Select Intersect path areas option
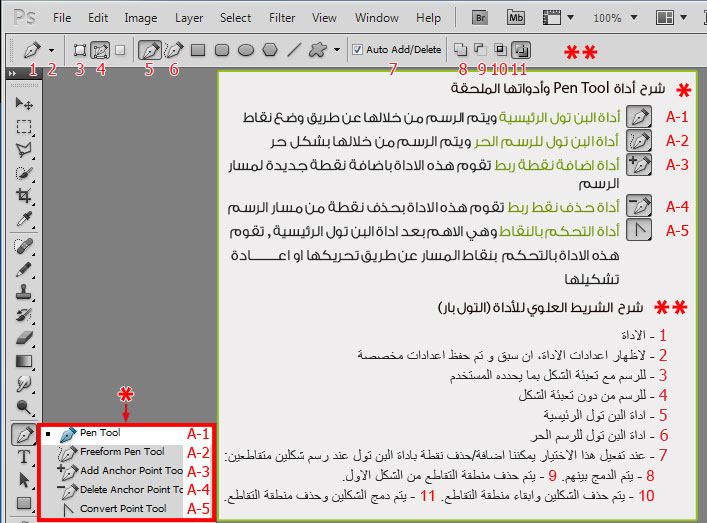 (x=500, y=49)
